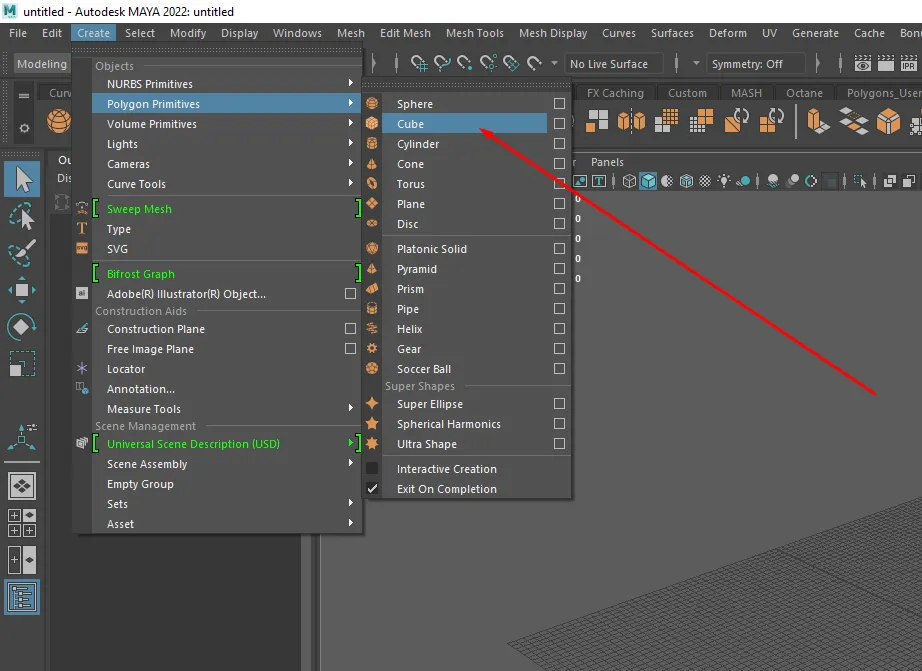The image size is (922, 671).
Task: Open Plane options box
Action: coord(559,203)
